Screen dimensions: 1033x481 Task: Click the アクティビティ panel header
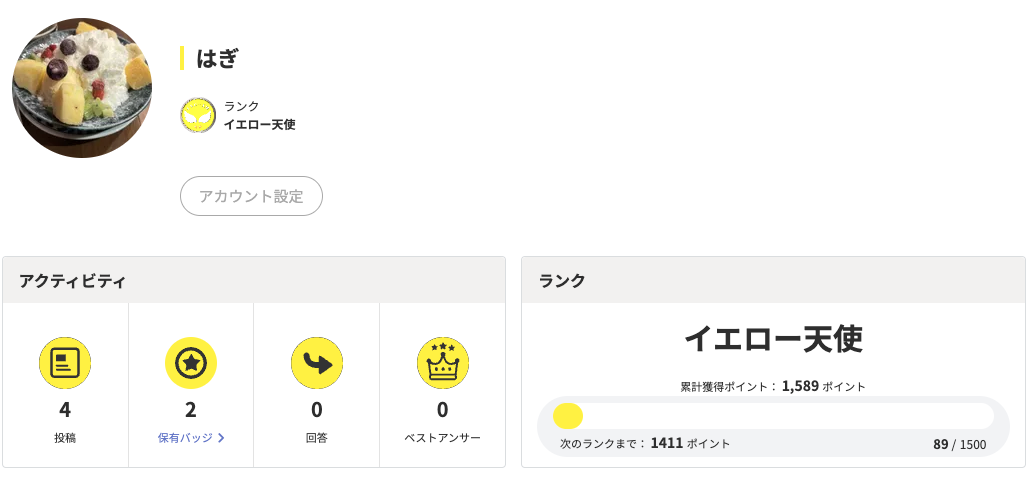(x=254, y=280)
